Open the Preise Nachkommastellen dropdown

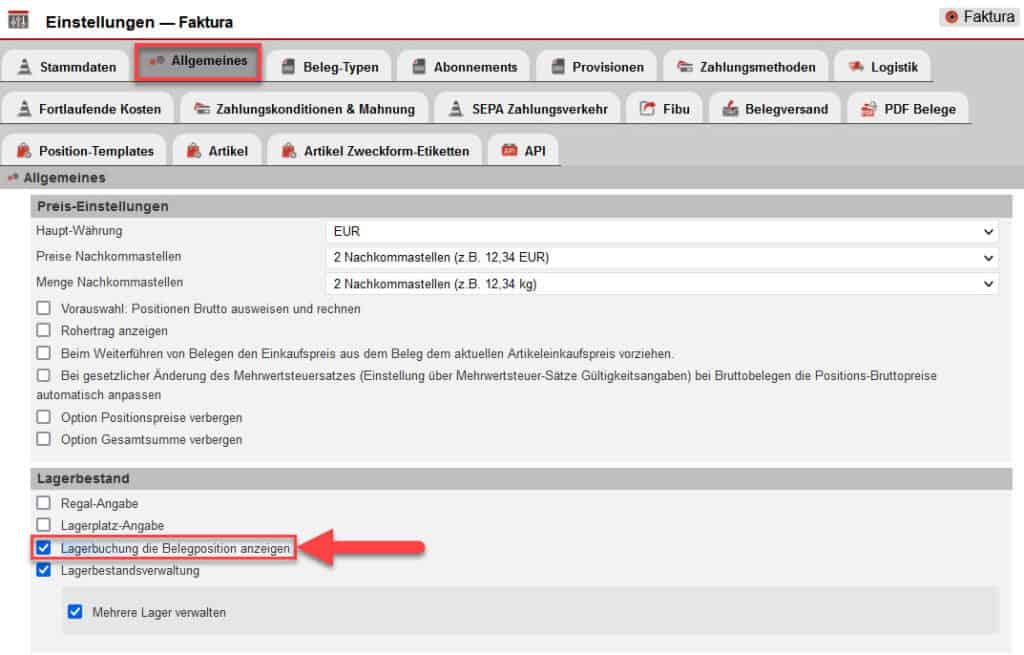tap(987, 257)
